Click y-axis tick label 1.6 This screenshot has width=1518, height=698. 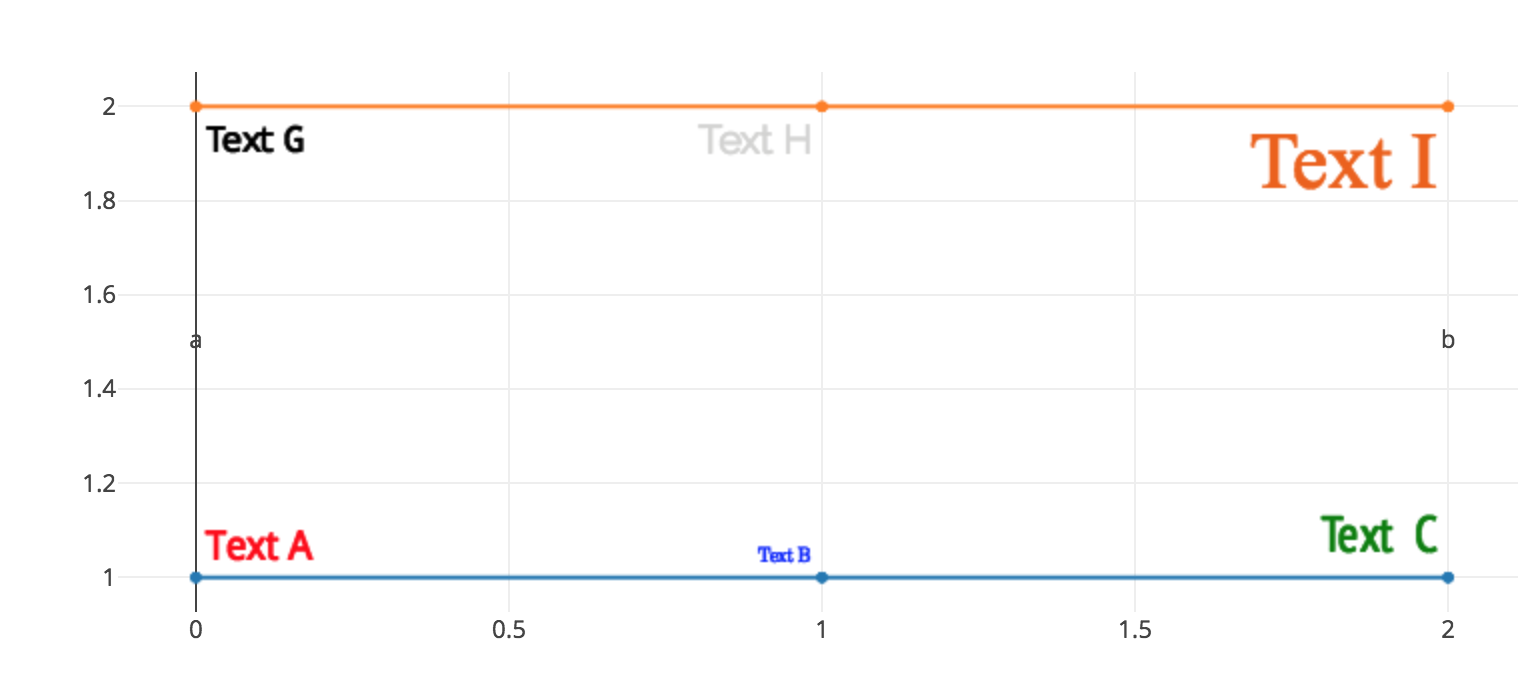point(102,295)
